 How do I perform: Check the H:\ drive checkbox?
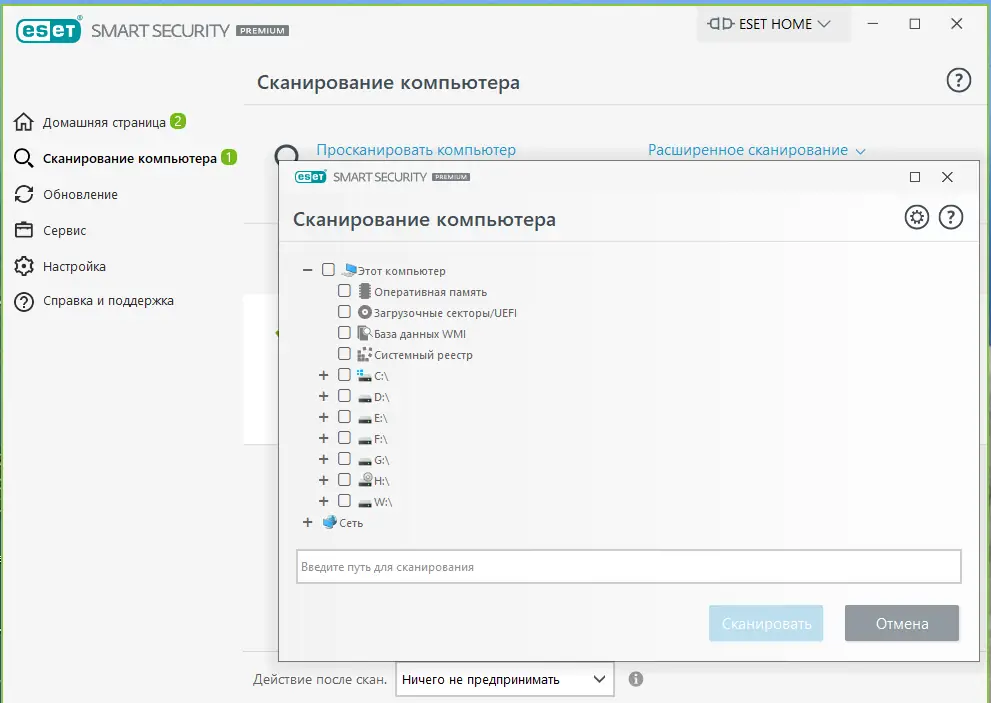344,479
